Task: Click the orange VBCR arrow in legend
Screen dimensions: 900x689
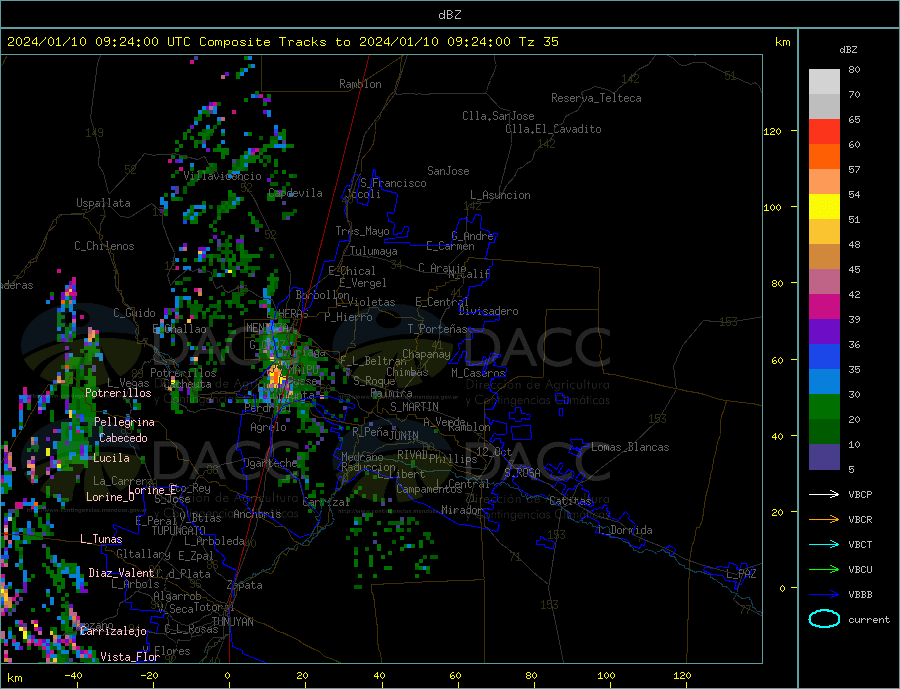Action: tap(824, 520)
